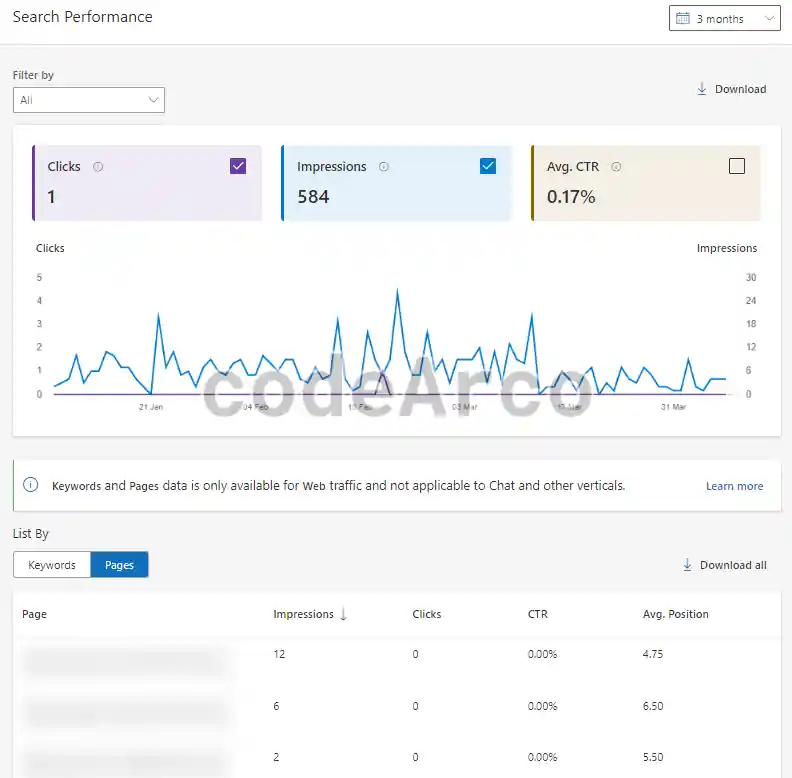This screenshot has height=778, width=792.
Task: Click the info icon next to Clicks
Action: tap(98, 167)
